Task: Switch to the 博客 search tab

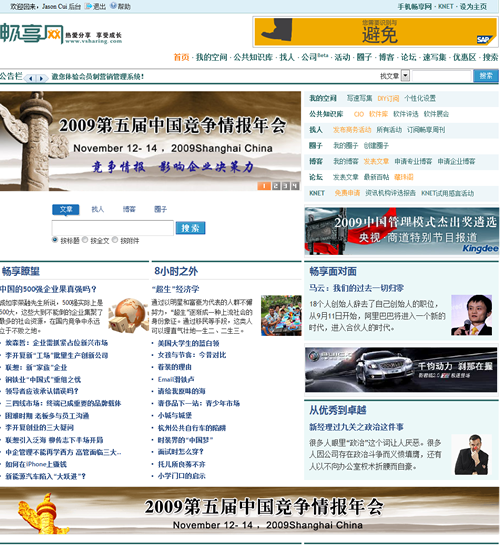Action: pyautogui.click(x=129, y=209)
